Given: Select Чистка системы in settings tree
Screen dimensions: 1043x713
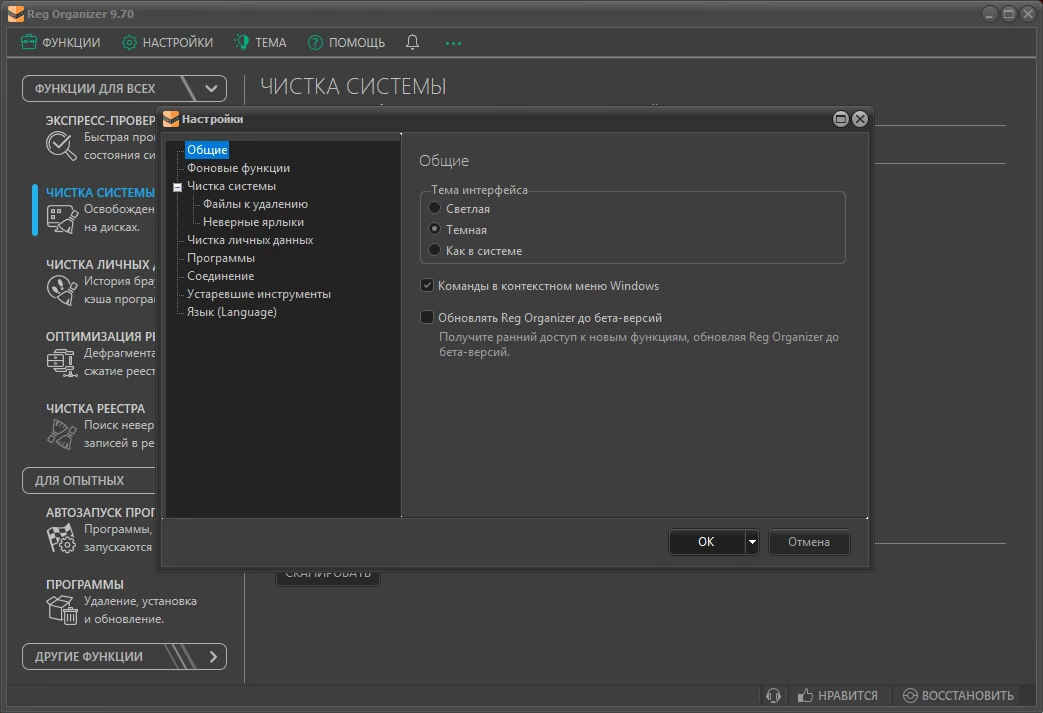Looking at the screenshot, I should [x=231, y=186].
